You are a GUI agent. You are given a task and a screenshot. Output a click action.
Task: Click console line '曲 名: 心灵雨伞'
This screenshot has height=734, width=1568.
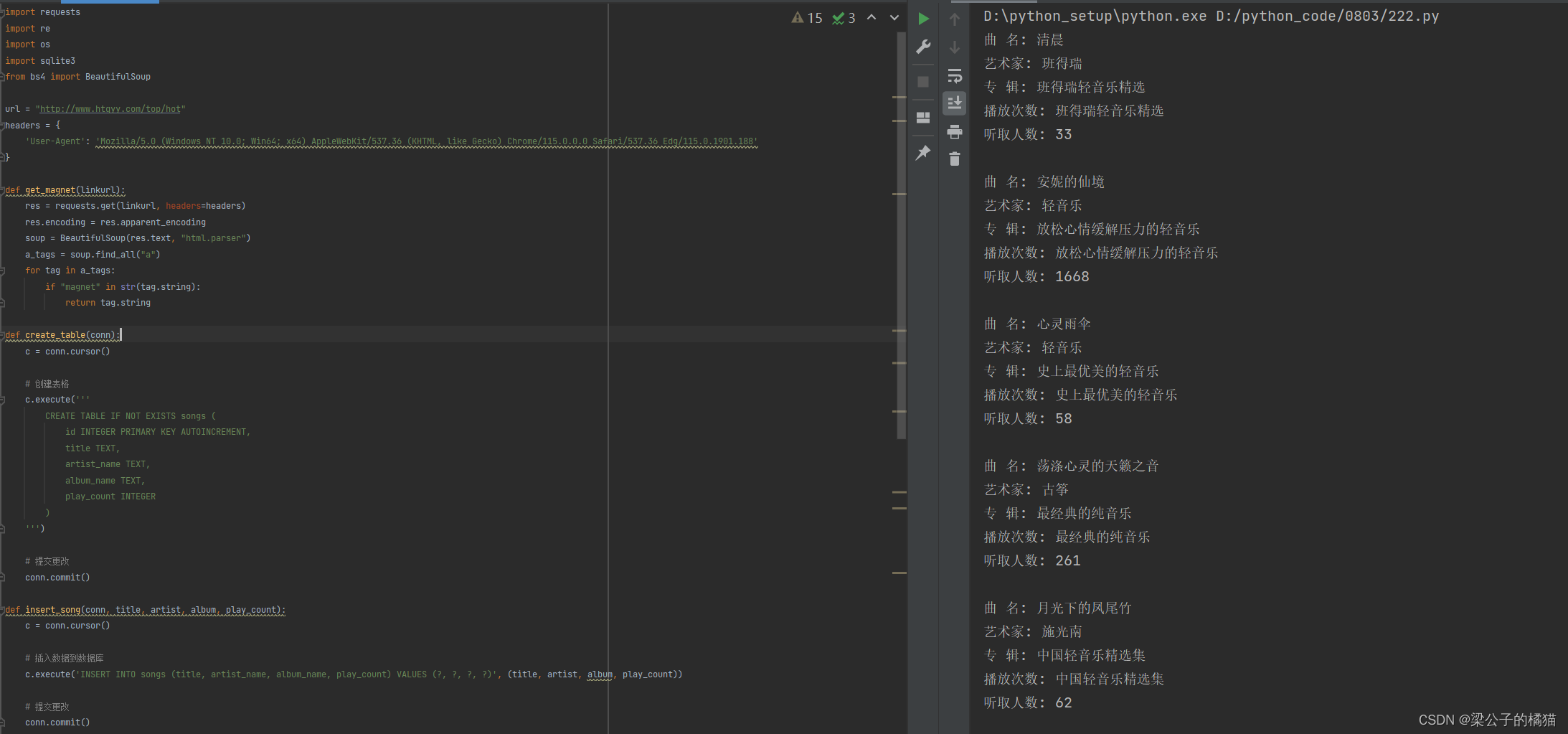pos(1037,324)
